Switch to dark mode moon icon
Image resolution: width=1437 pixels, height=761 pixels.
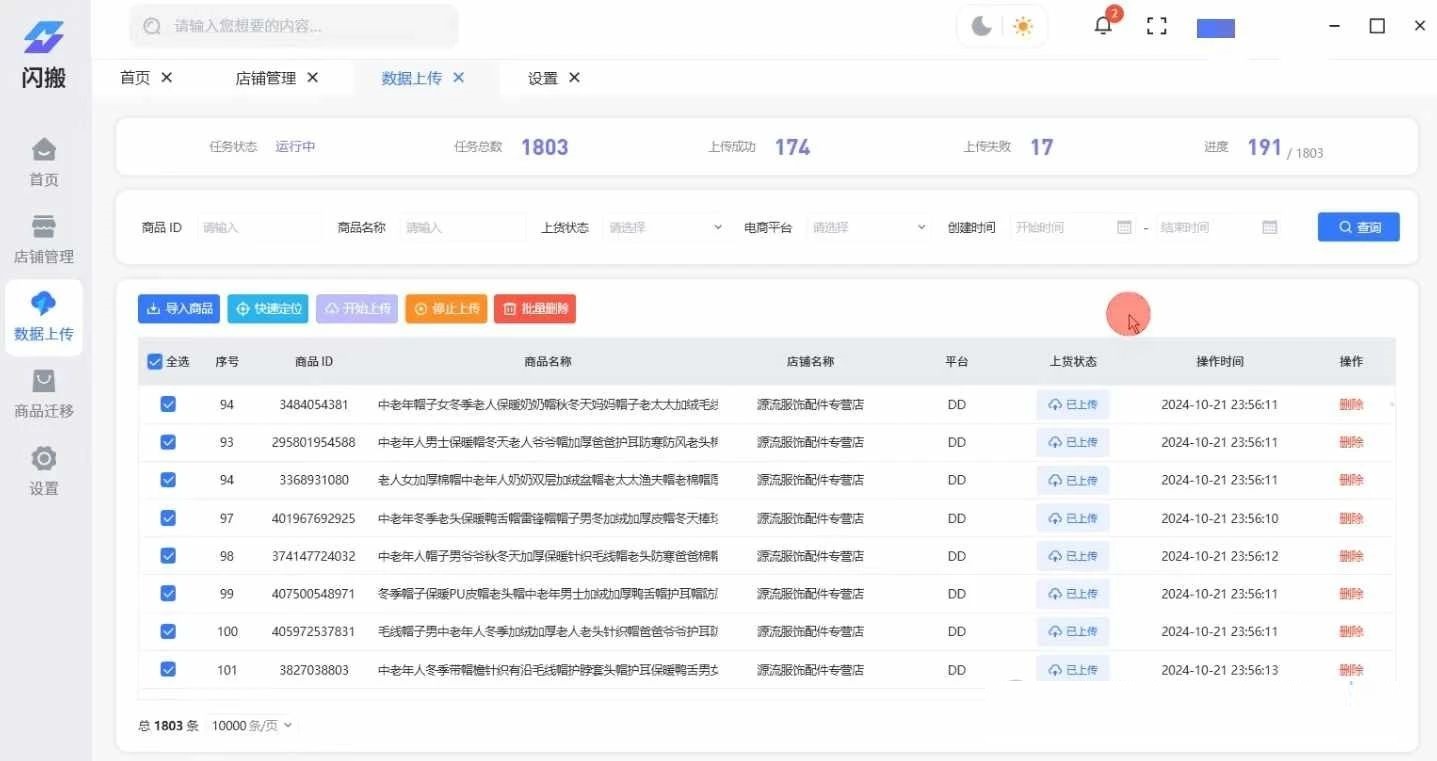point(982,27)
